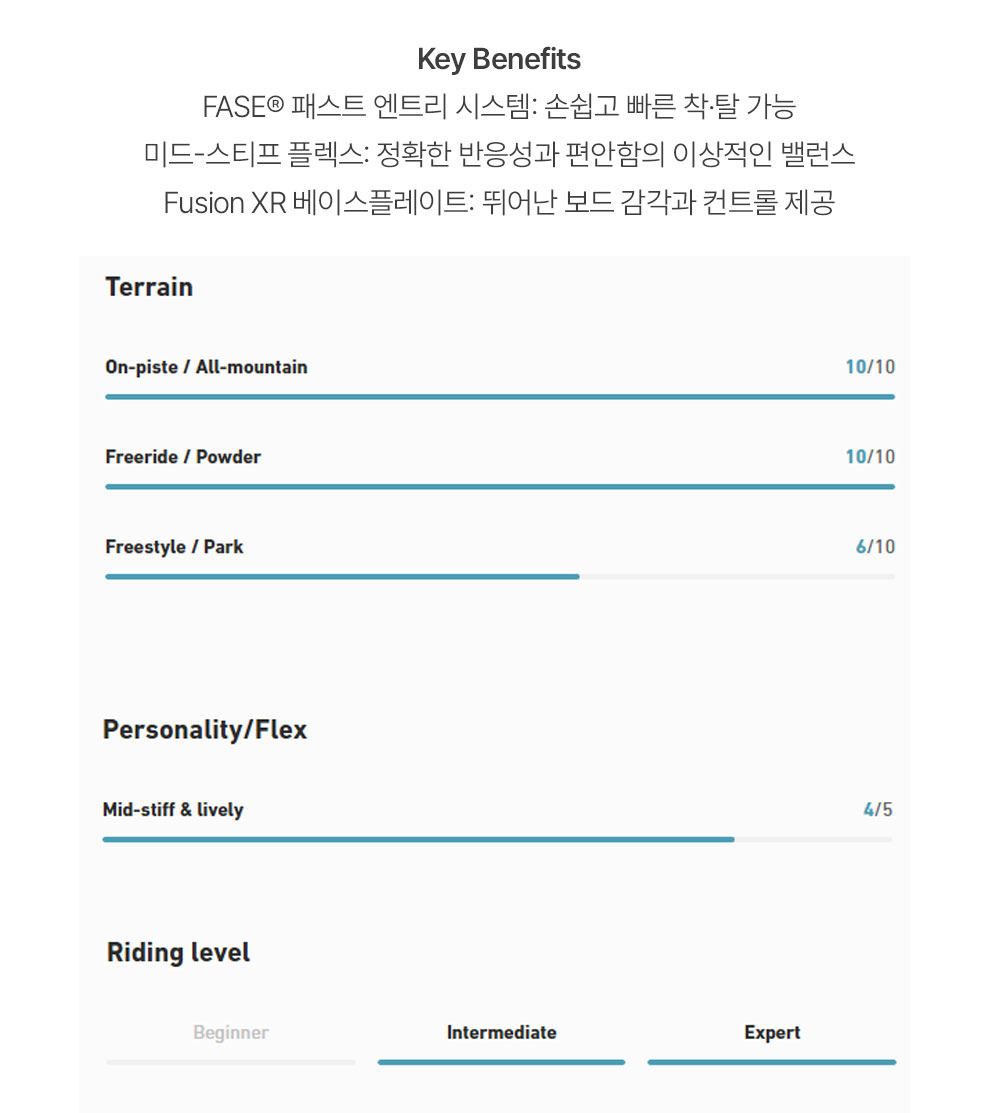This screenshot has width=1000, height=1113.
Task: Click the Mid-stiff & lively flex bar
Action: tap(497, 840)
